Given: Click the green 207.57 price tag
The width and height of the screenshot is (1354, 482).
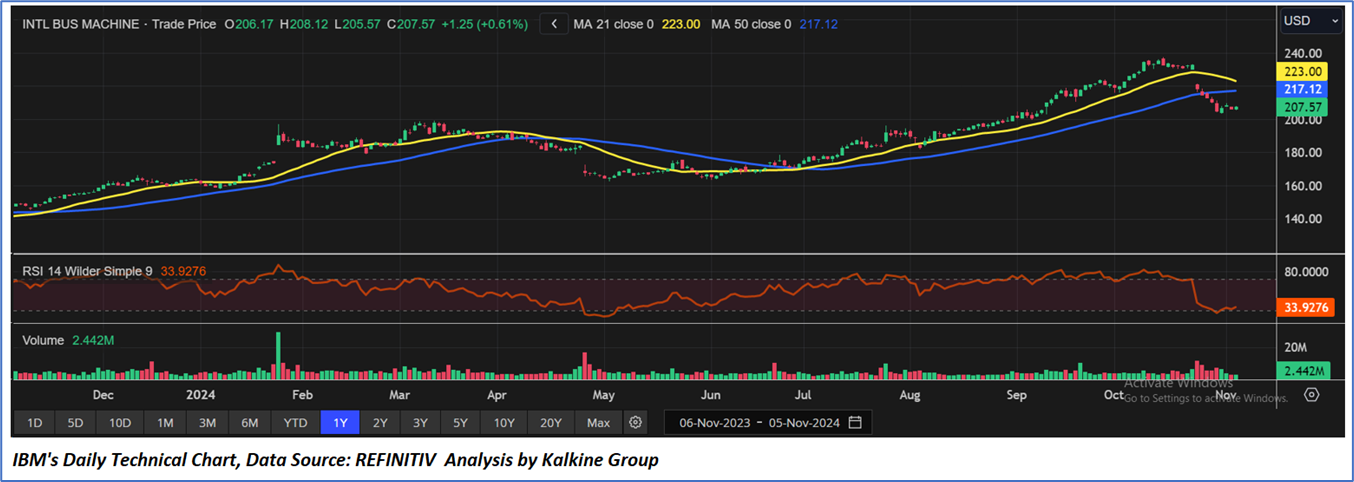Looking at the screenshot, I should click(1304, 107).
